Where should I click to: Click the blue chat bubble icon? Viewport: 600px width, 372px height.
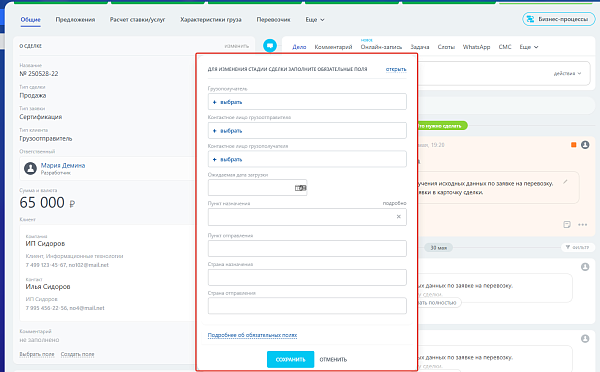coord(270,46)
